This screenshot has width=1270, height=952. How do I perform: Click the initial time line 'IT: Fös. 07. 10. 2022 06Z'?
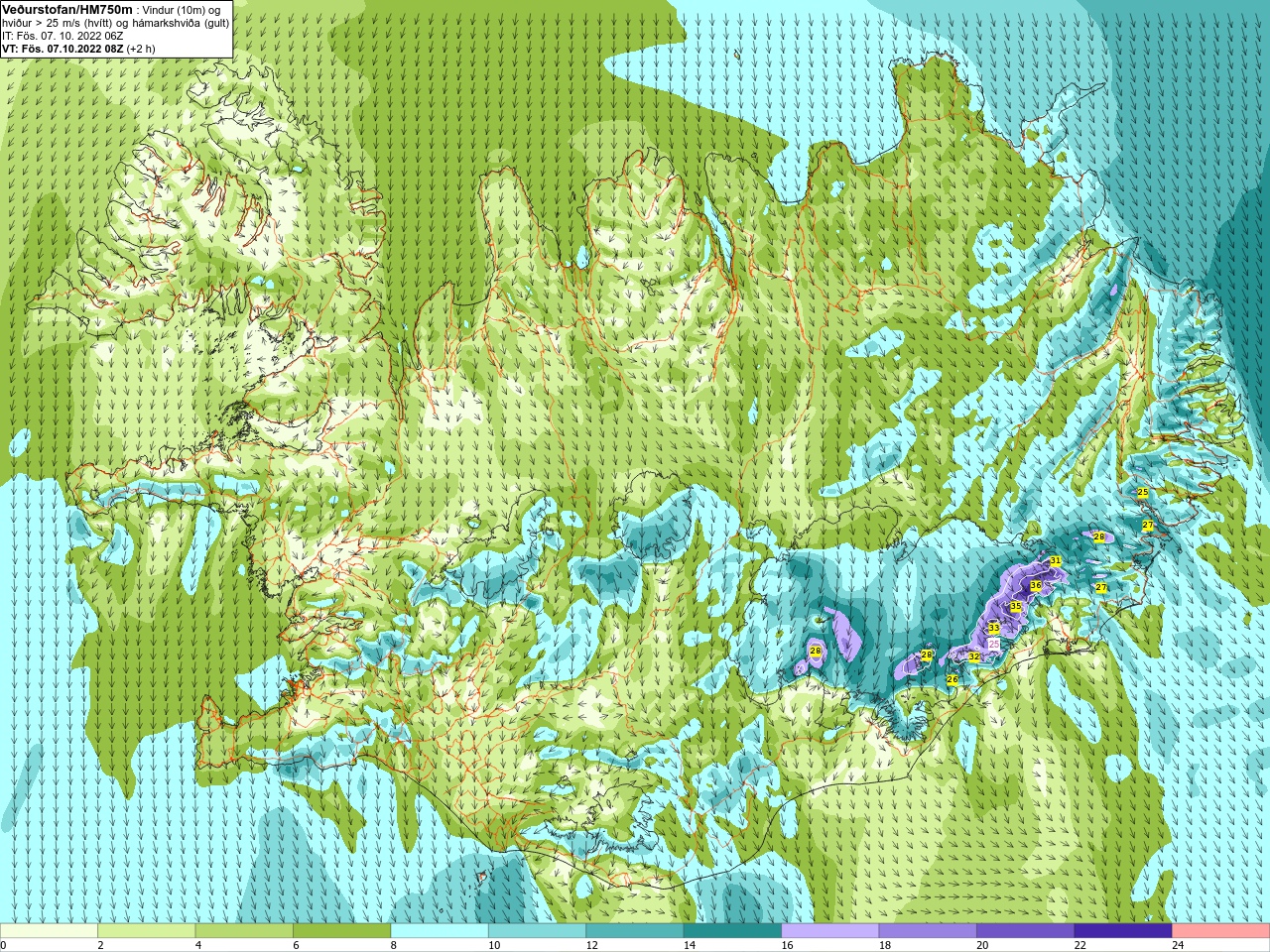point(63,35)
